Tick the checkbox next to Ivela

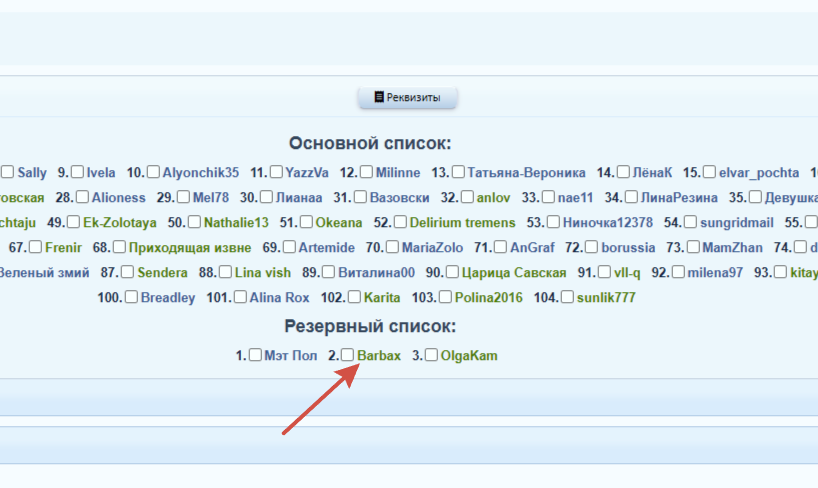pyautogui.click(x=77, y=172)
